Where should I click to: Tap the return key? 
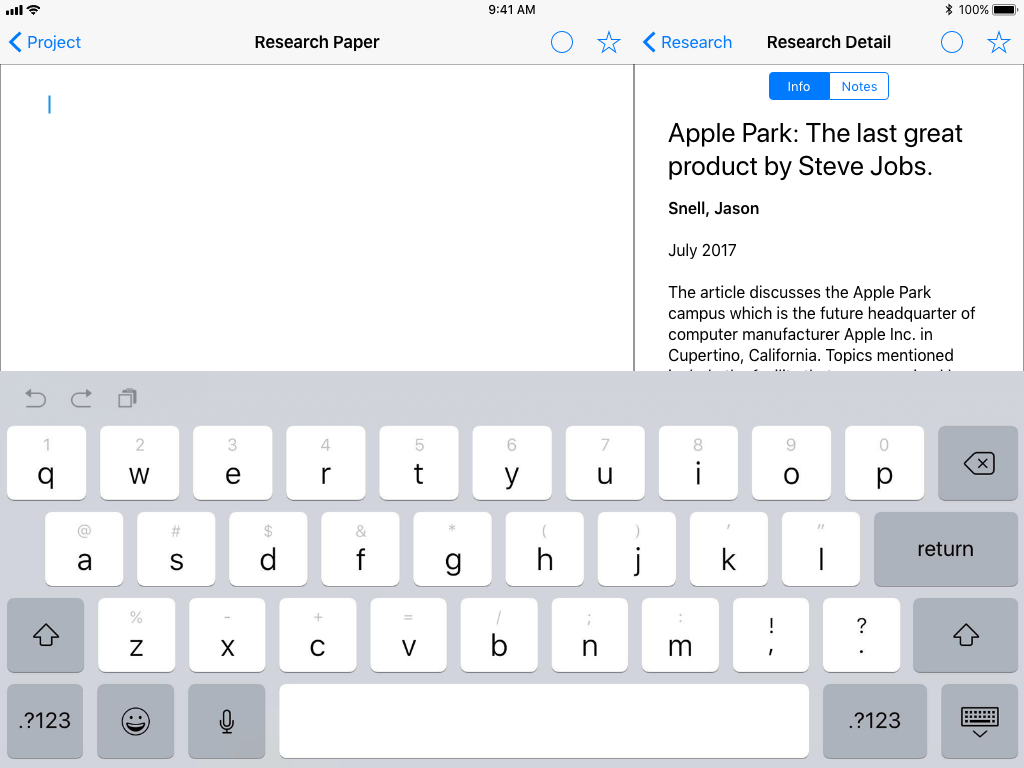(x=945, y=549)
